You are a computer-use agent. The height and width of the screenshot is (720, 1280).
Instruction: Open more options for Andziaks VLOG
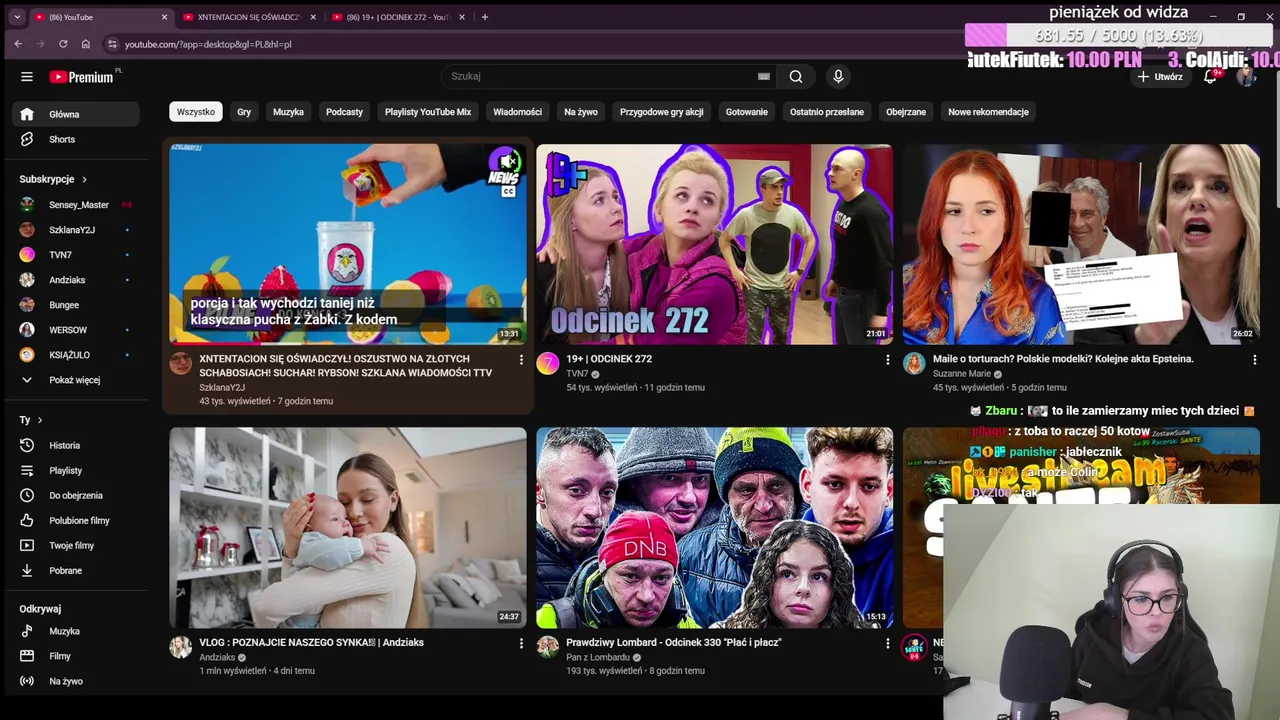tap(521, 644)
